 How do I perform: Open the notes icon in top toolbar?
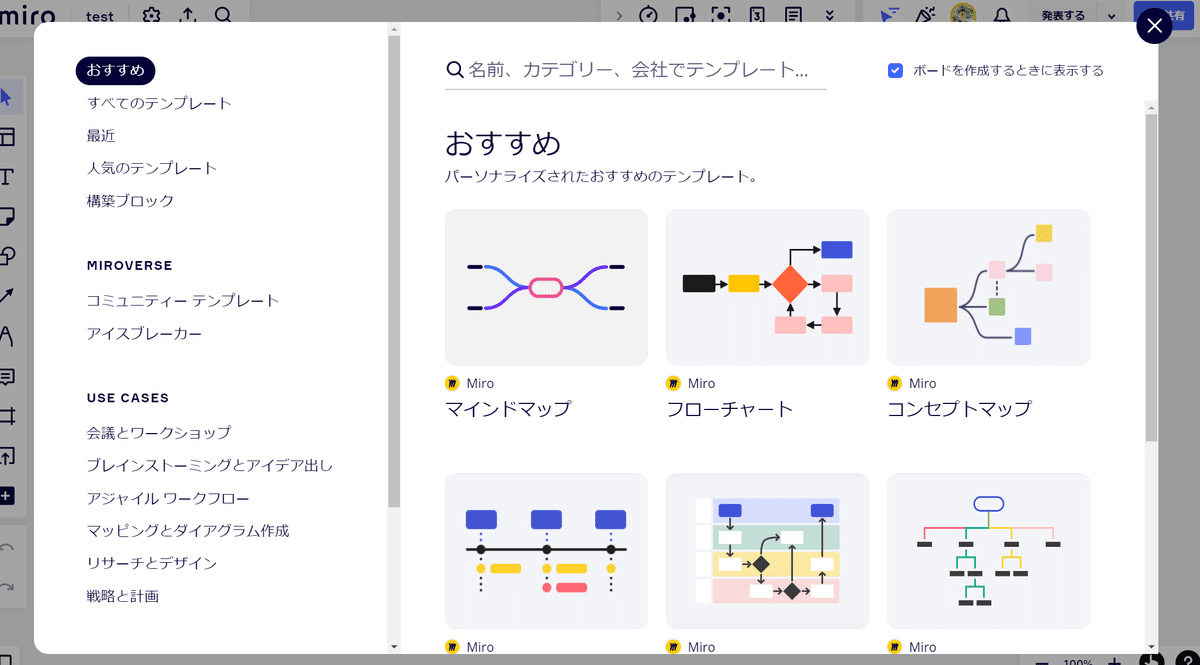tap(793, 15)
